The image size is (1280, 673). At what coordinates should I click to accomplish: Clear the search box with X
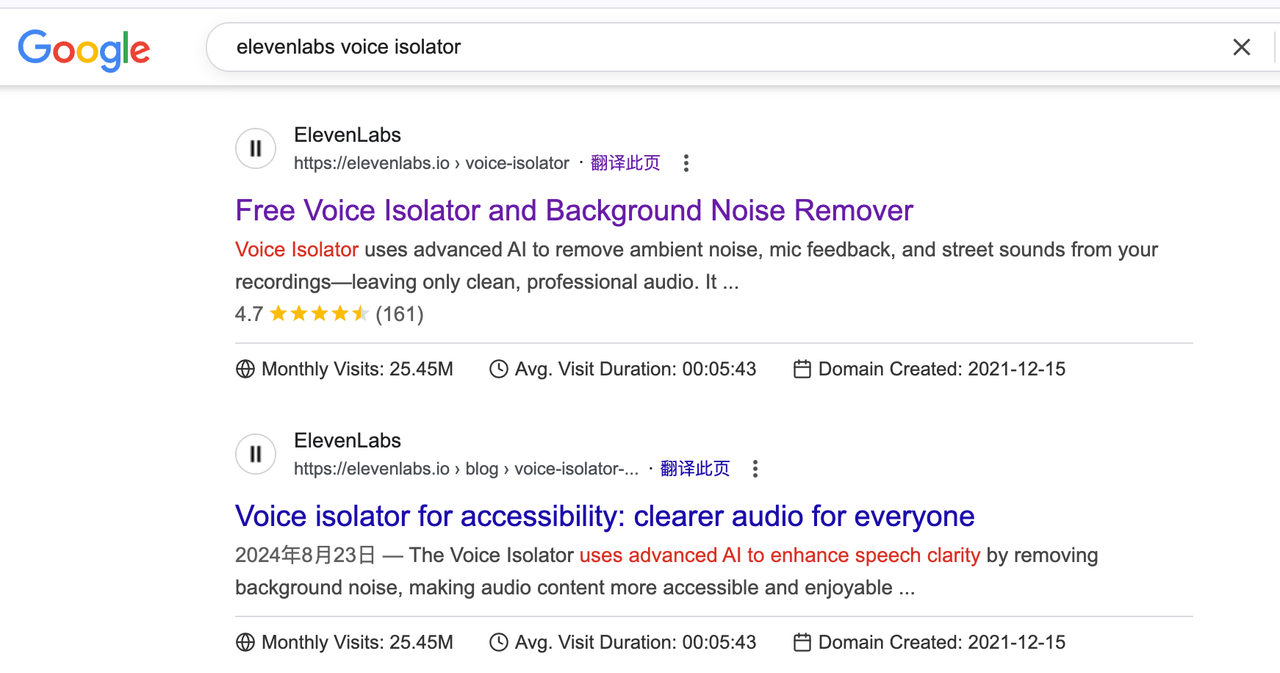click(x=1241, y=47)
